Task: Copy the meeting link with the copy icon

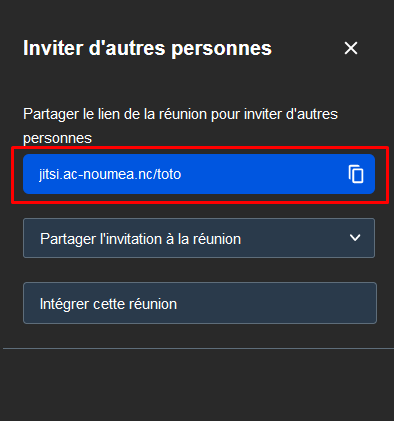Action: pos(356,174)
